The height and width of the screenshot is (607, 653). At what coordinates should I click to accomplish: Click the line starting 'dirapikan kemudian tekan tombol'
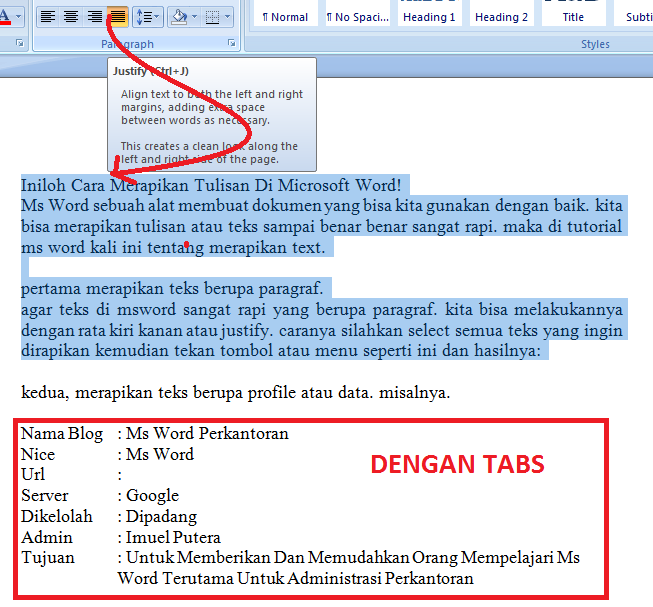(281, 351)
